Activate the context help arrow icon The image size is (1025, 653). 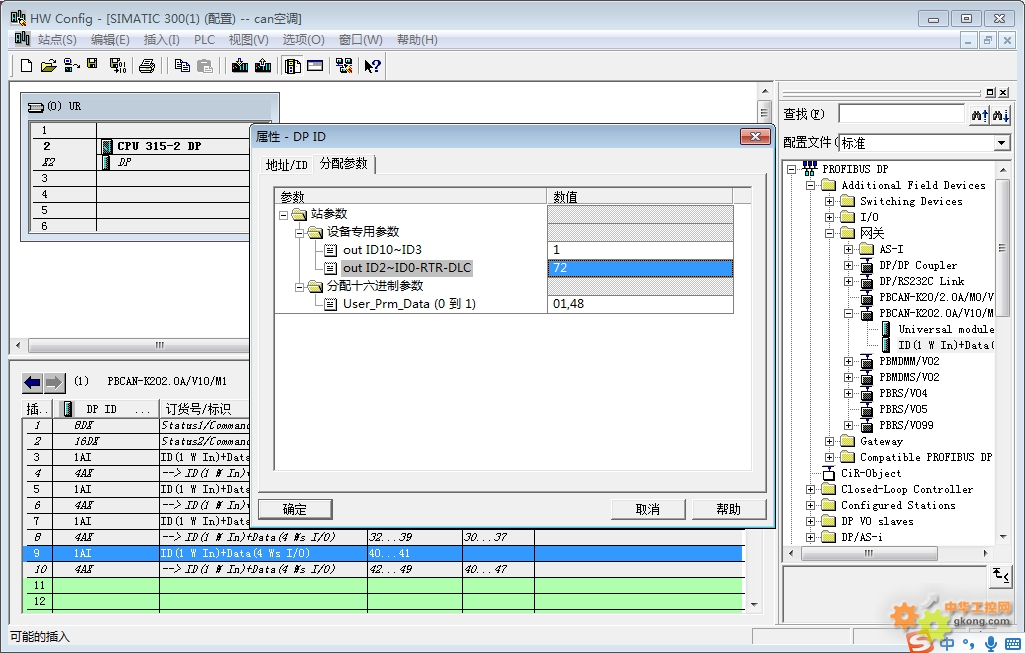click(x=373, y=65)
